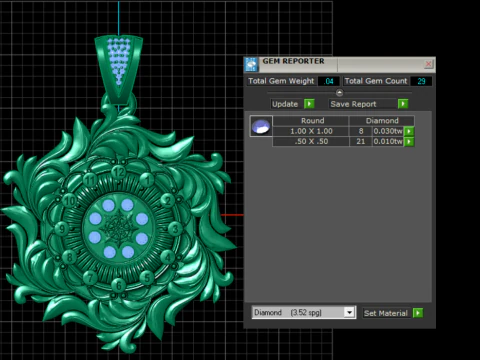
Task: Click the 0.010tw weight cell
Action: (388, 142)
